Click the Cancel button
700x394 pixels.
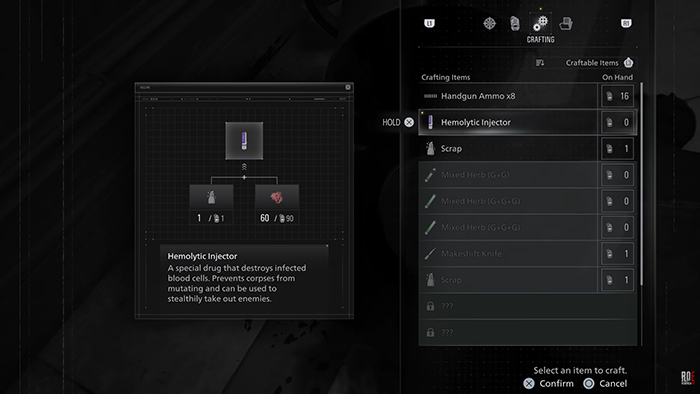[x=605, y=383]
